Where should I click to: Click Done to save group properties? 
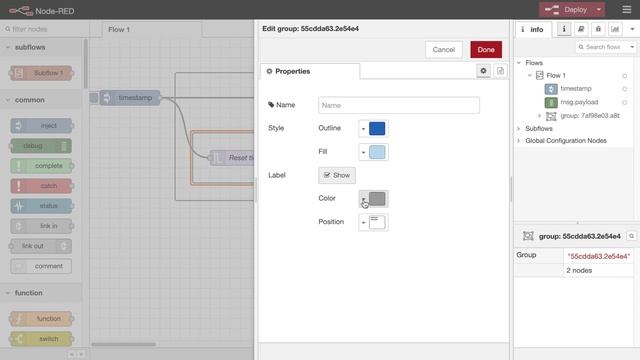[486, 49]
